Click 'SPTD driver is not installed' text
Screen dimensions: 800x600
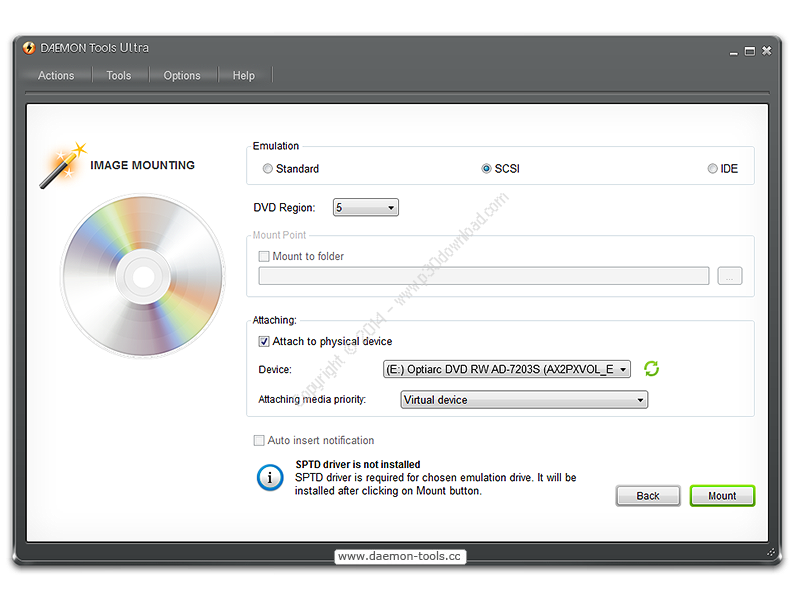[x=358, y=464]
